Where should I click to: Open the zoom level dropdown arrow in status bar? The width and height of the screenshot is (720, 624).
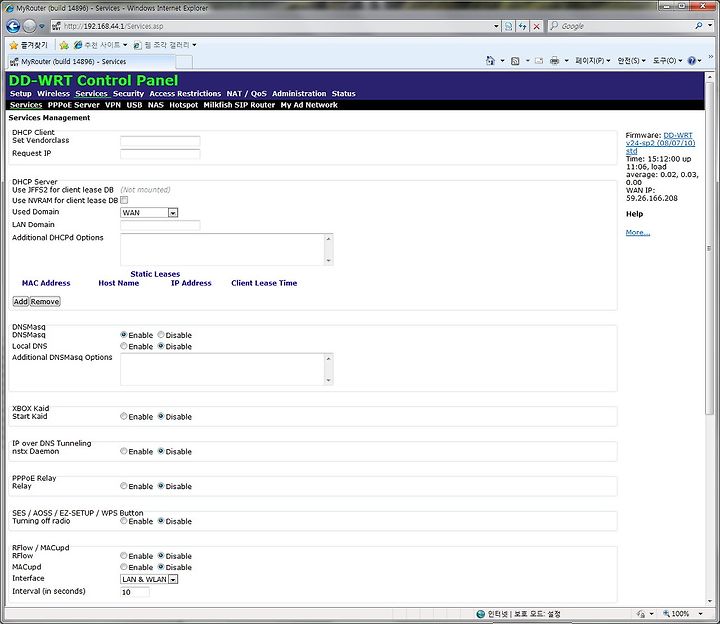click(x=700, y=614)
